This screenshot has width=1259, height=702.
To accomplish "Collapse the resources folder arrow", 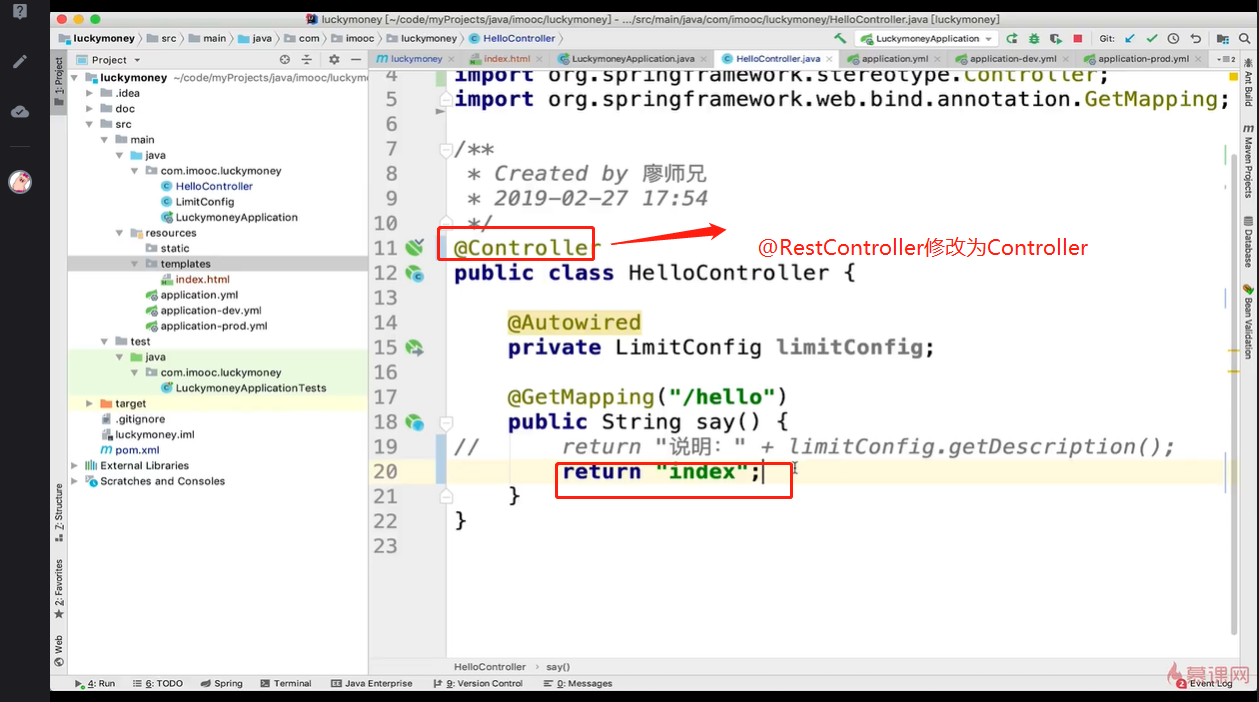I will (120, 233).
